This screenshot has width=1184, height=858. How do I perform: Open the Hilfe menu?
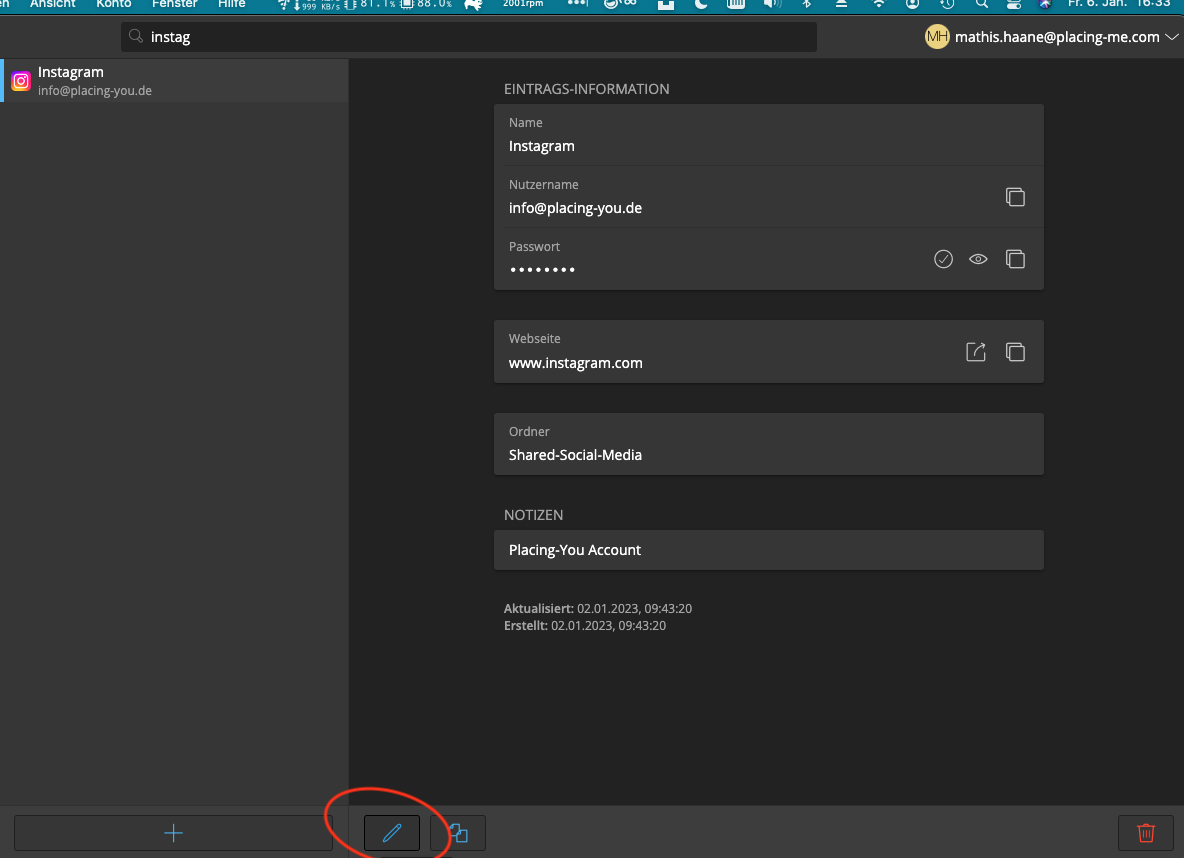[231, 4]
